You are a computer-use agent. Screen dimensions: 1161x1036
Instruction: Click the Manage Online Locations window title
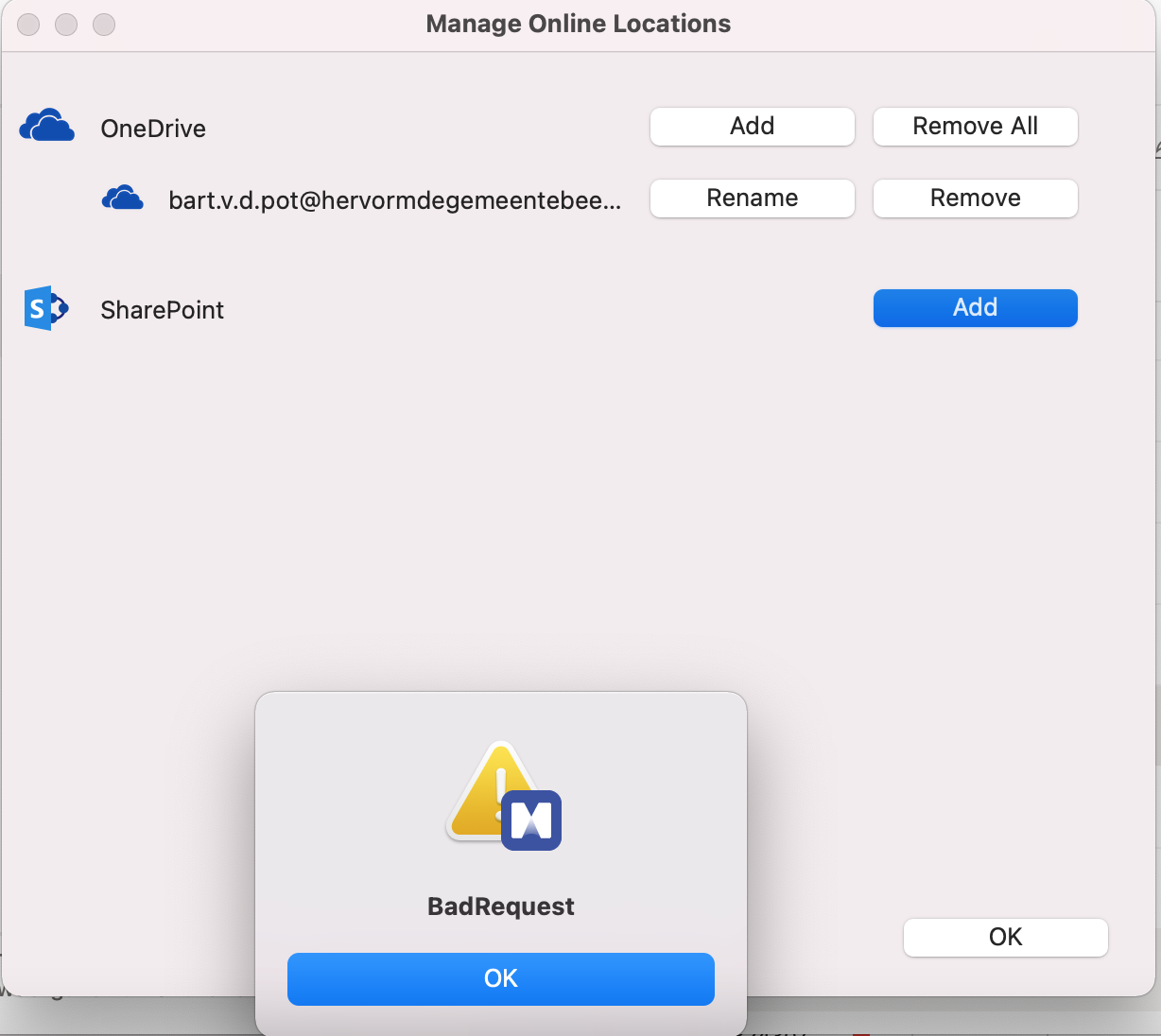point(578,24)
